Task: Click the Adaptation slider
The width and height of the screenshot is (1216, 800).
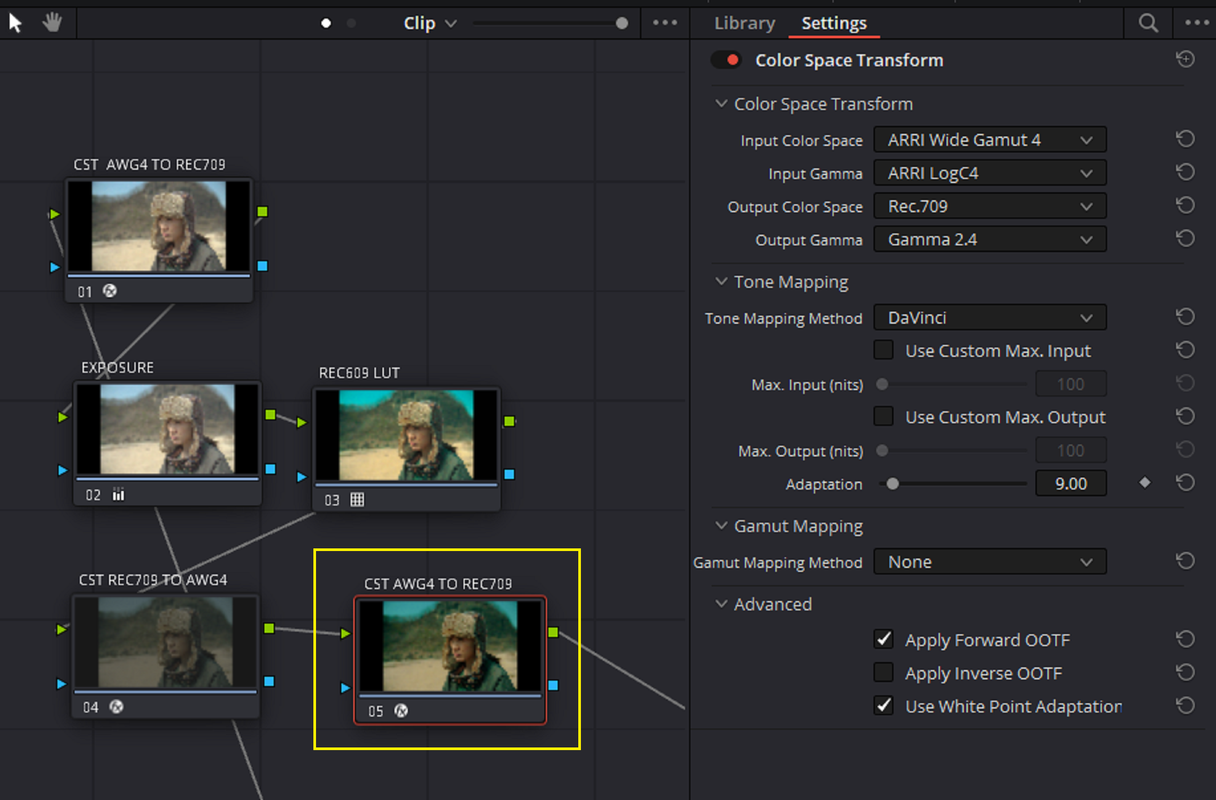Action: click(952, 484)
